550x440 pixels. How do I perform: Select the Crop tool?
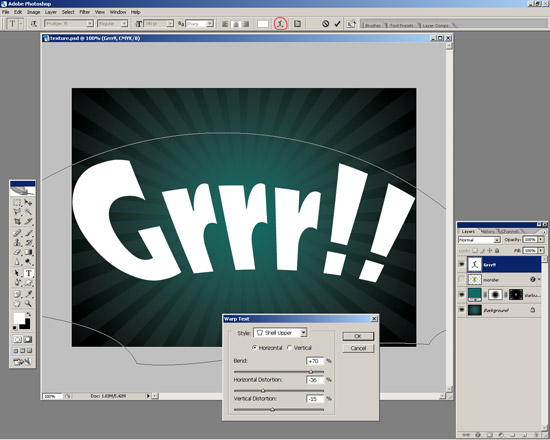[x=17, y=221]
